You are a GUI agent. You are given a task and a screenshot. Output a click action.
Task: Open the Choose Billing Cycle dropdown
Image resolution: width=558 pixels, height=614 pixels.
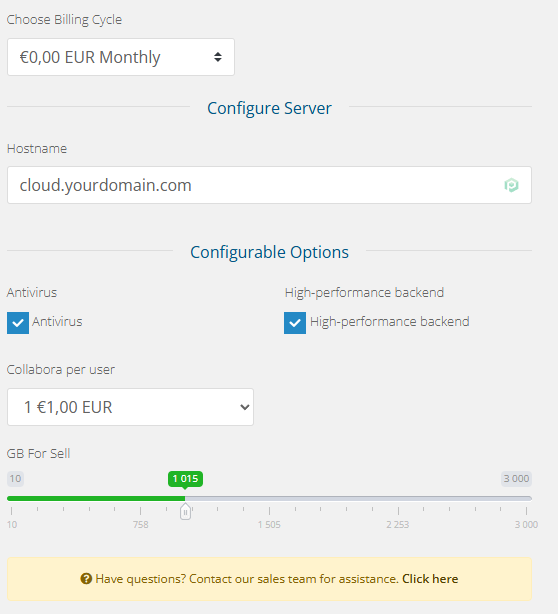pos(121,57)
